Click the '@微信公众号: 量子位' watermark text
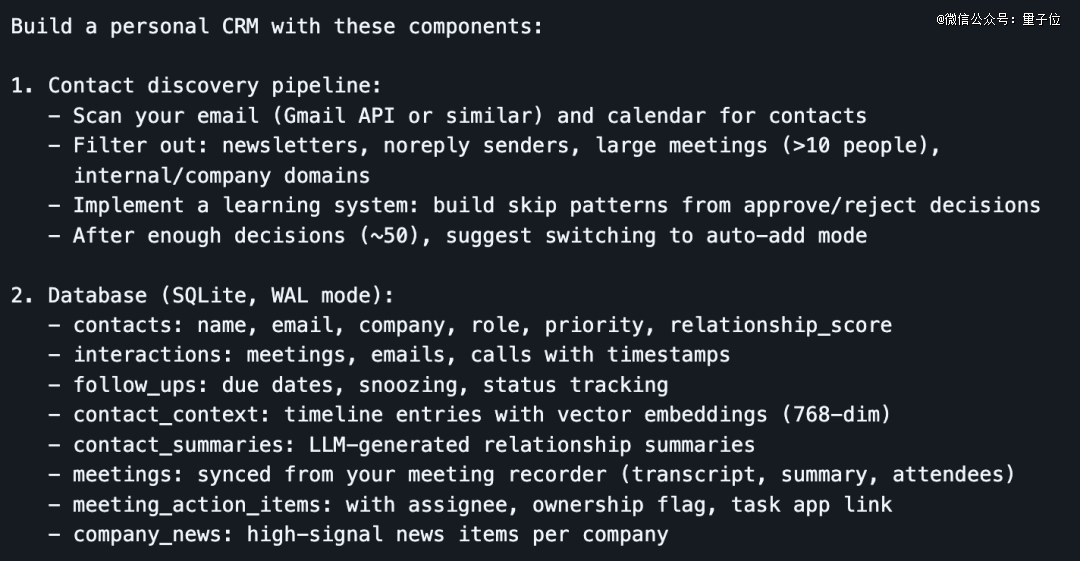Viewport: 1080px width, 561px height. 997,19
